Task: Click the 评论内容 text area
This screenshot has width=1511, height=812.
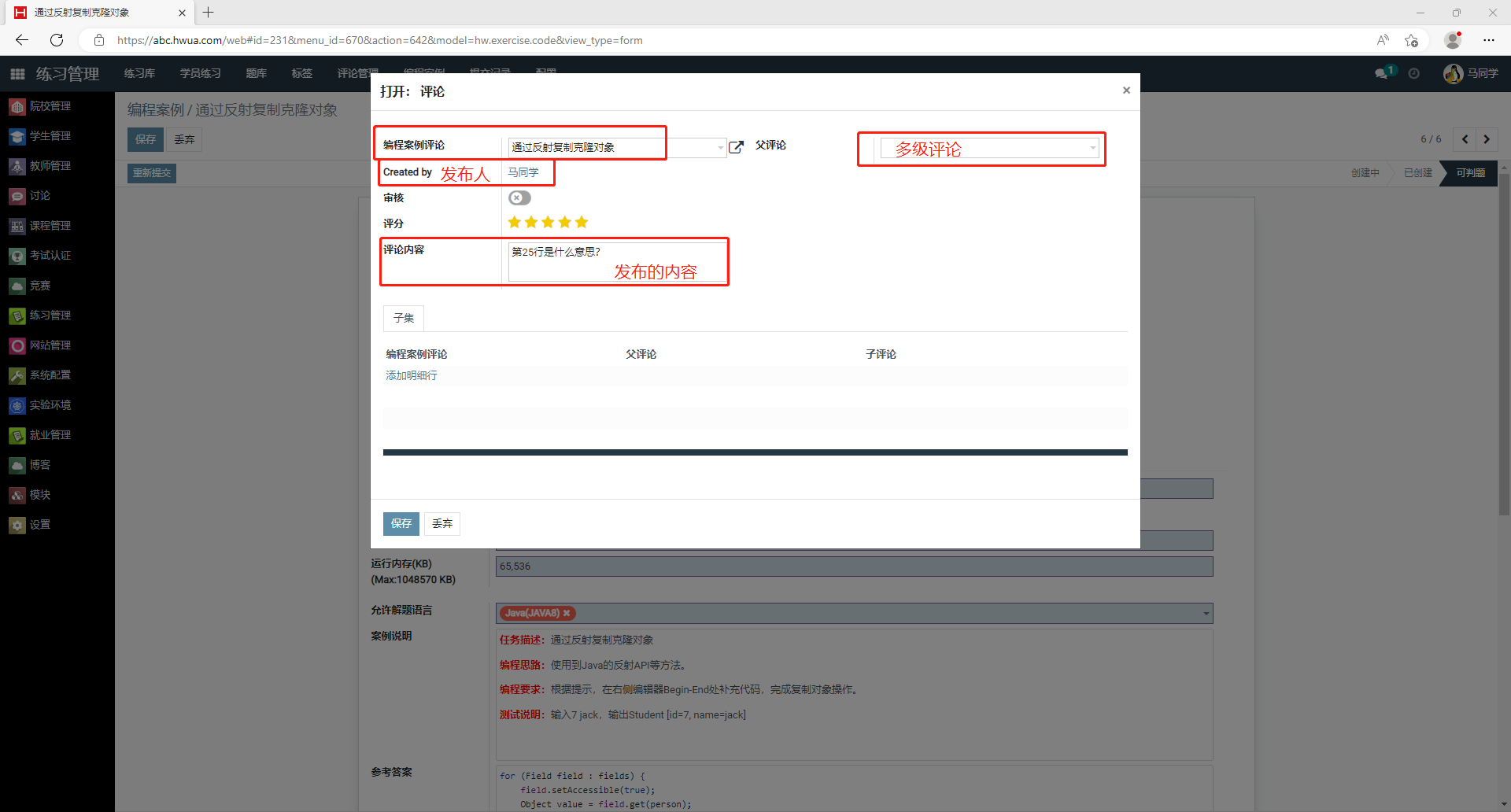Action: pos(618,261)
